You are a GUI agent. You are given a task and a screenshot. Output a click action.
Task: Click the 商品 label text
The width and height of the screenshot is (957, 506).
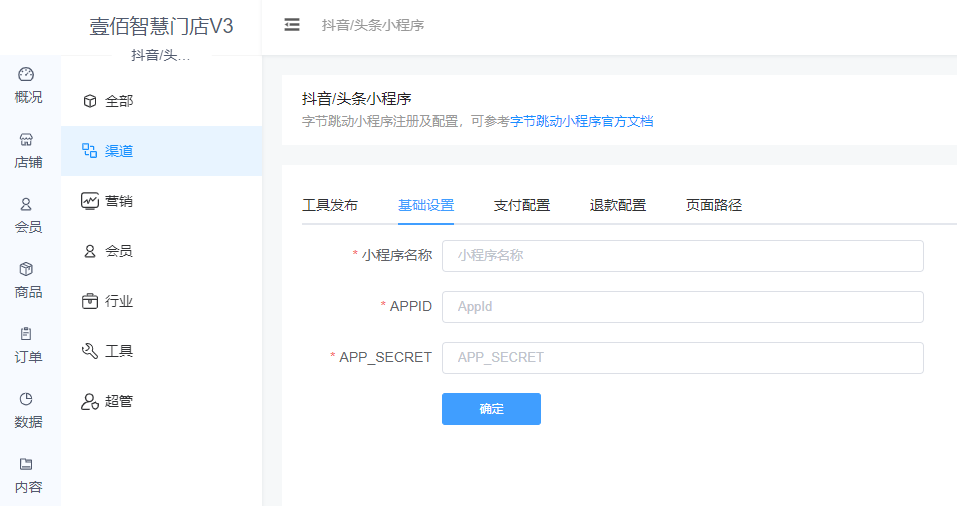[28, 292]
